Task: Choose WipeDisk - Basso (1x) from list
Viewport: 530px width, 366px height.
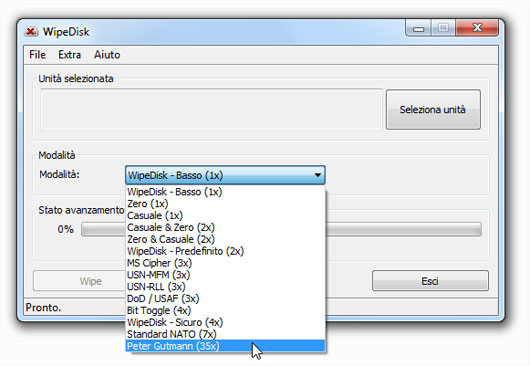Action: click(x=225, y=192)
